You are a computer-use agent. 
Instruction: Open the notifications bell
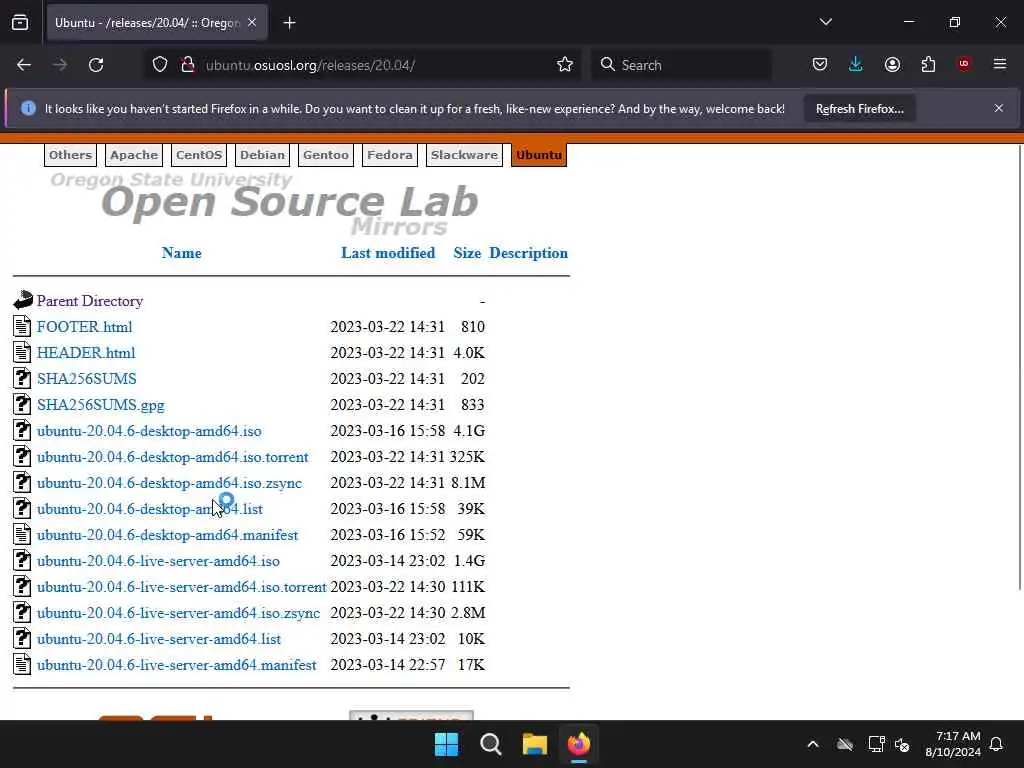point(997,744)
